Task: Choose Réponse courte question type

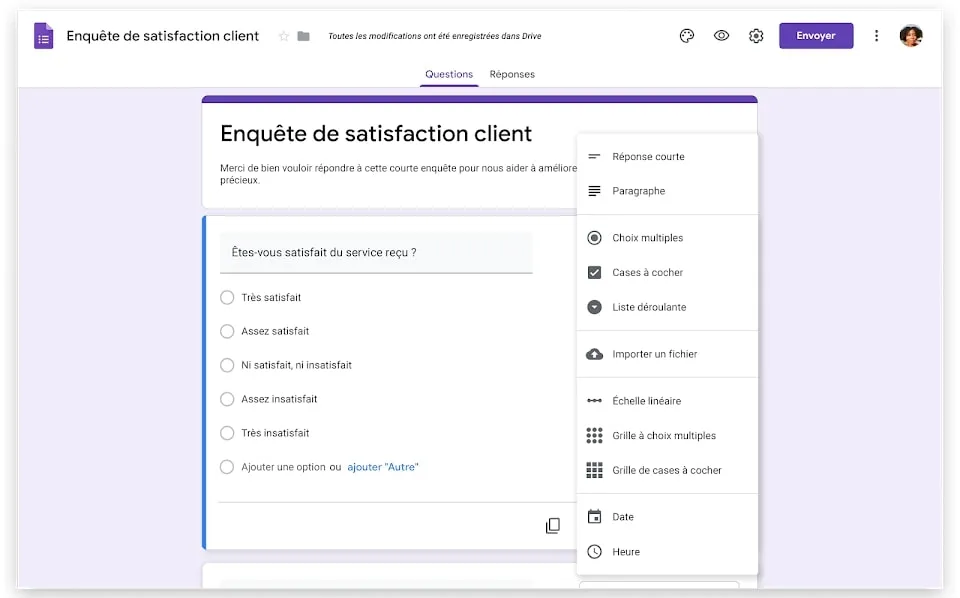Action: tap(667, 156)
